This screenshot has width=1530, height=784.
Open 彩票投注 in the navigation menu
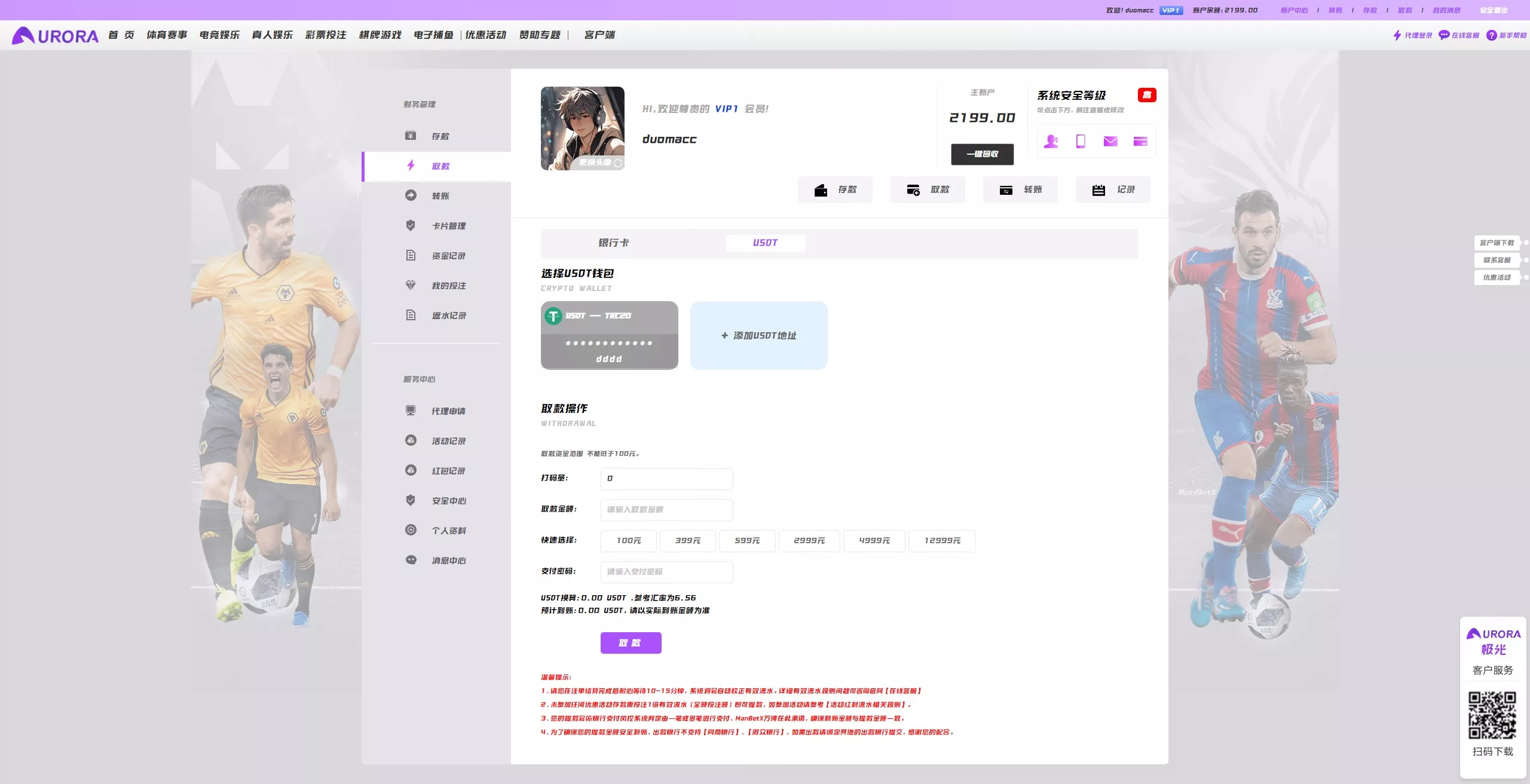point(326,35)
